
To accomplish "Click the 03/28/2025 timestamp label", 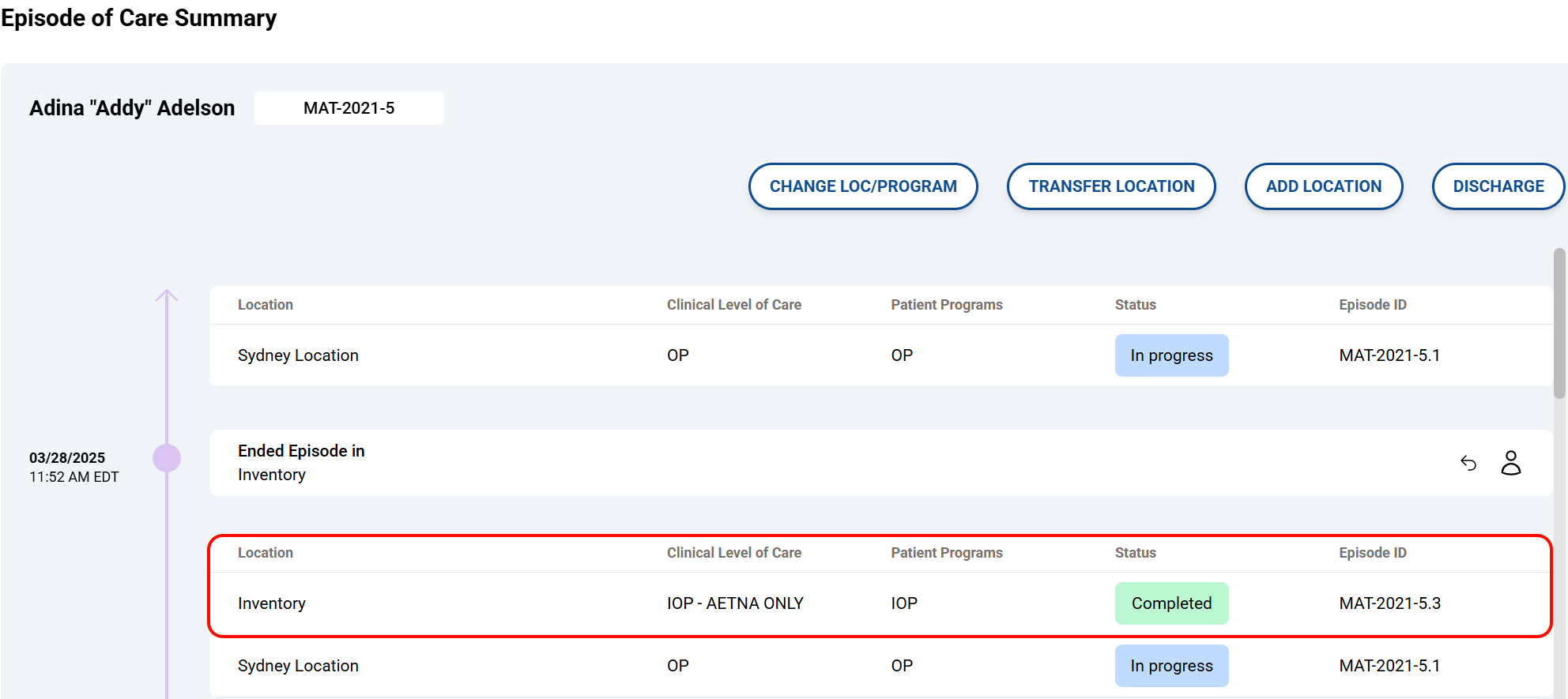I will pyautogui.click(x=67, y=458).
